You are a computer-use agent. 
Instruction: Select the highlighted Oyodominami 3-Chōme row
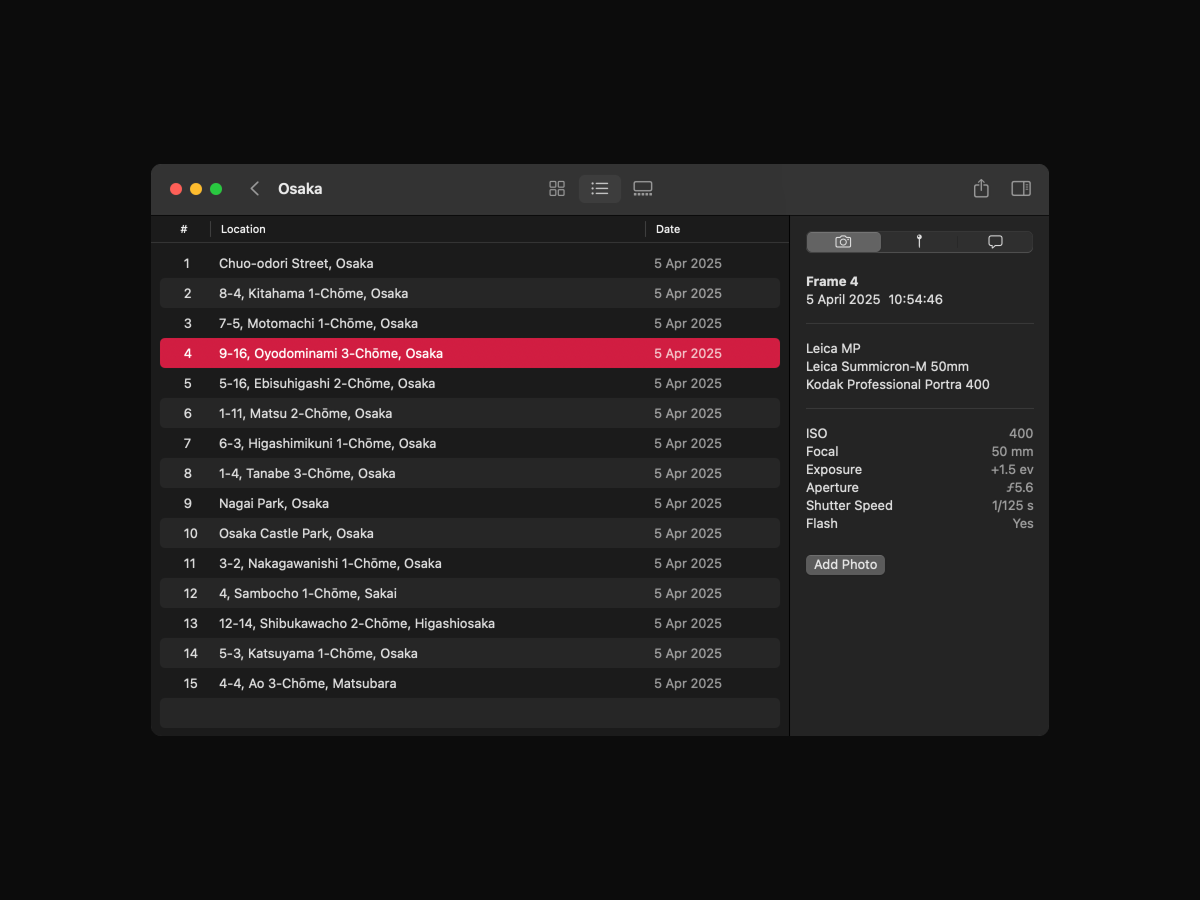(470, 354)
